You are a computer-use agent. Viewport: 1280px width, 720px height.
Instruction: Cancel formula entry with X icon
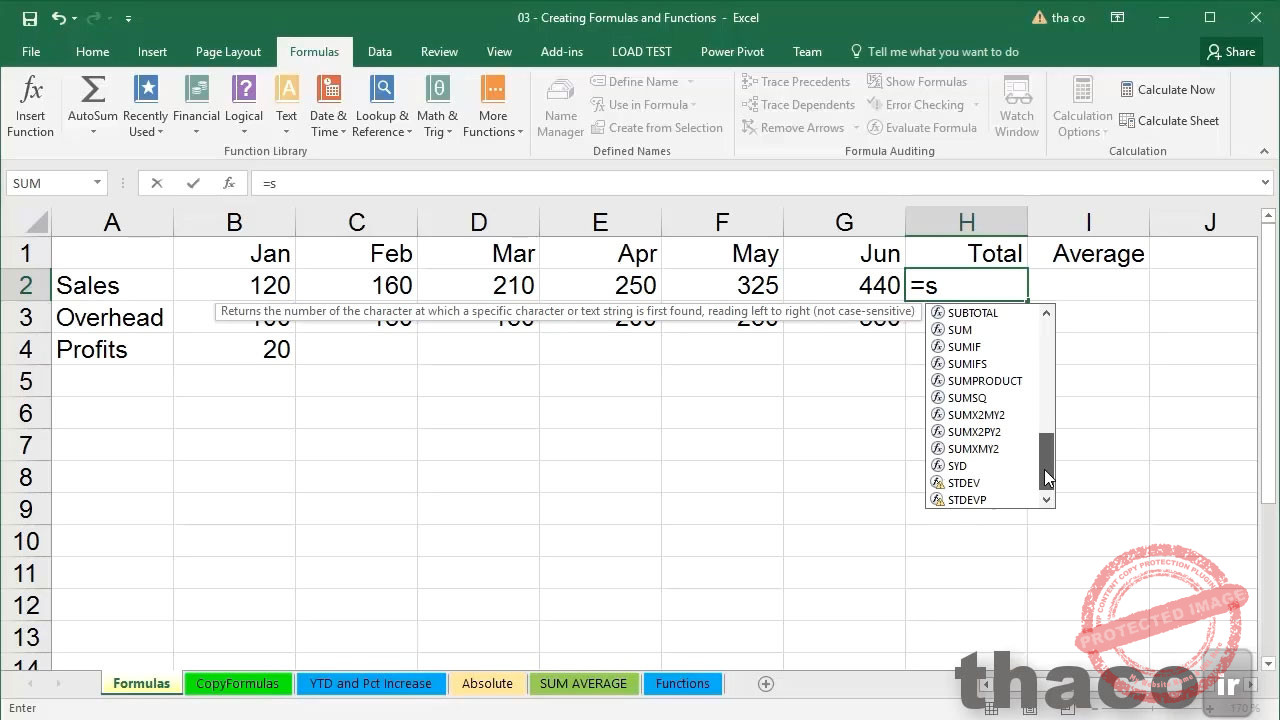(157, 183)
